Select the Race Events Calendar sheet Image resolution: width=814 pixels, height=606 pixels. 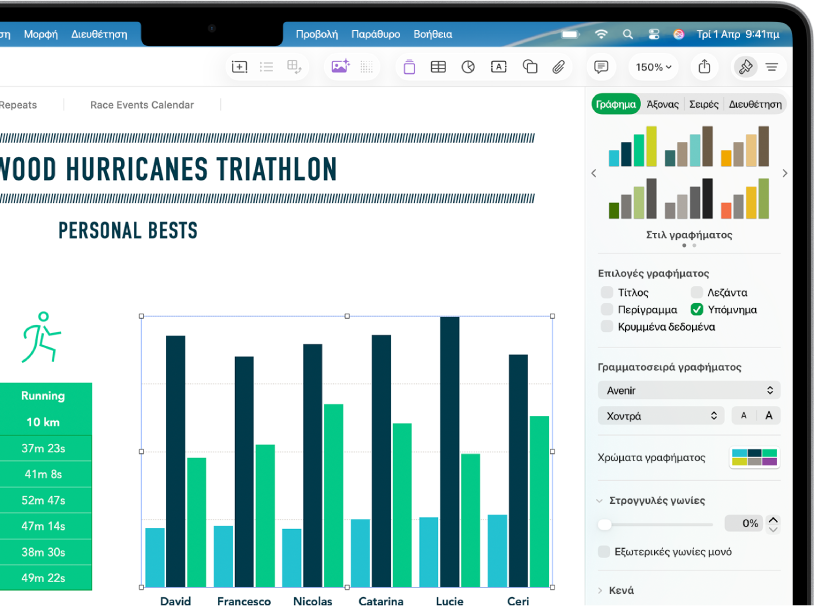click(142, 105)
